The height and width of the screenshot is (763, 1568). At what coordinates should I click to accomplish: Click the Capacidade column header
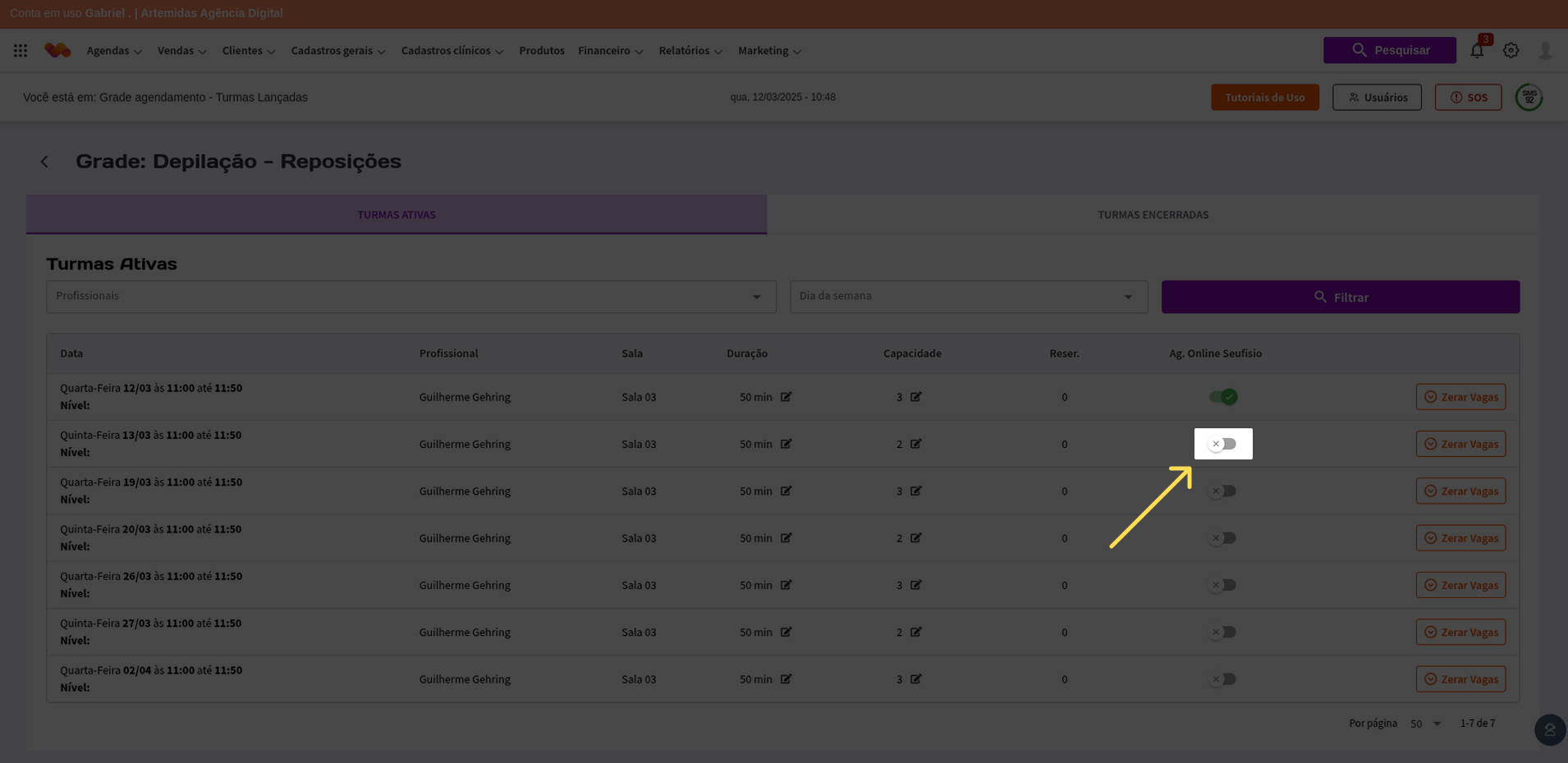(x=912, y=354)
